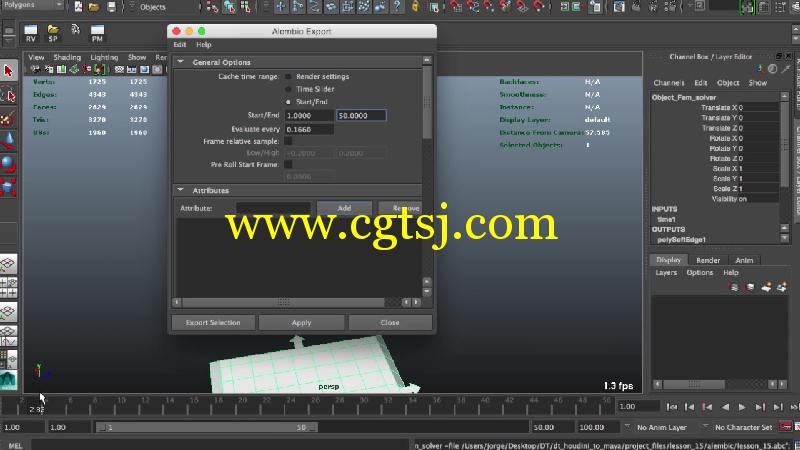800x450 pixels.
Task: Open Channels menu in Channel Box
Action: [668, 83]
